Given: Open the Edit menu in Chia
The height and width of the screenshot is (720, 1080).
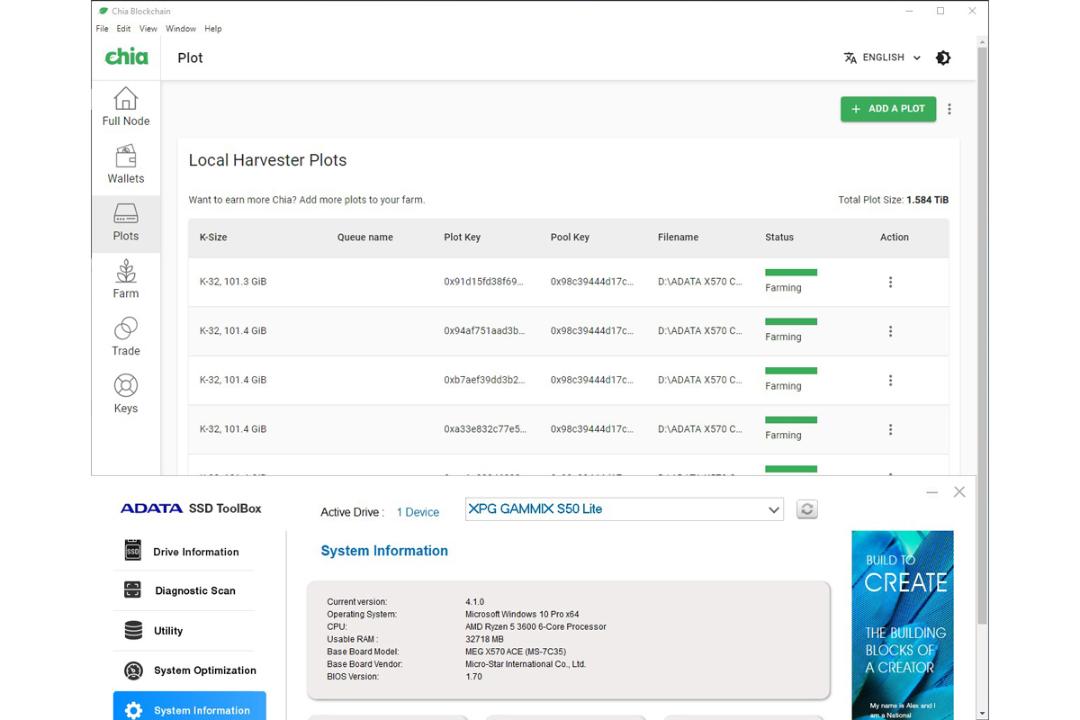Looking at the screenshot, I should [x=123, y=29].
